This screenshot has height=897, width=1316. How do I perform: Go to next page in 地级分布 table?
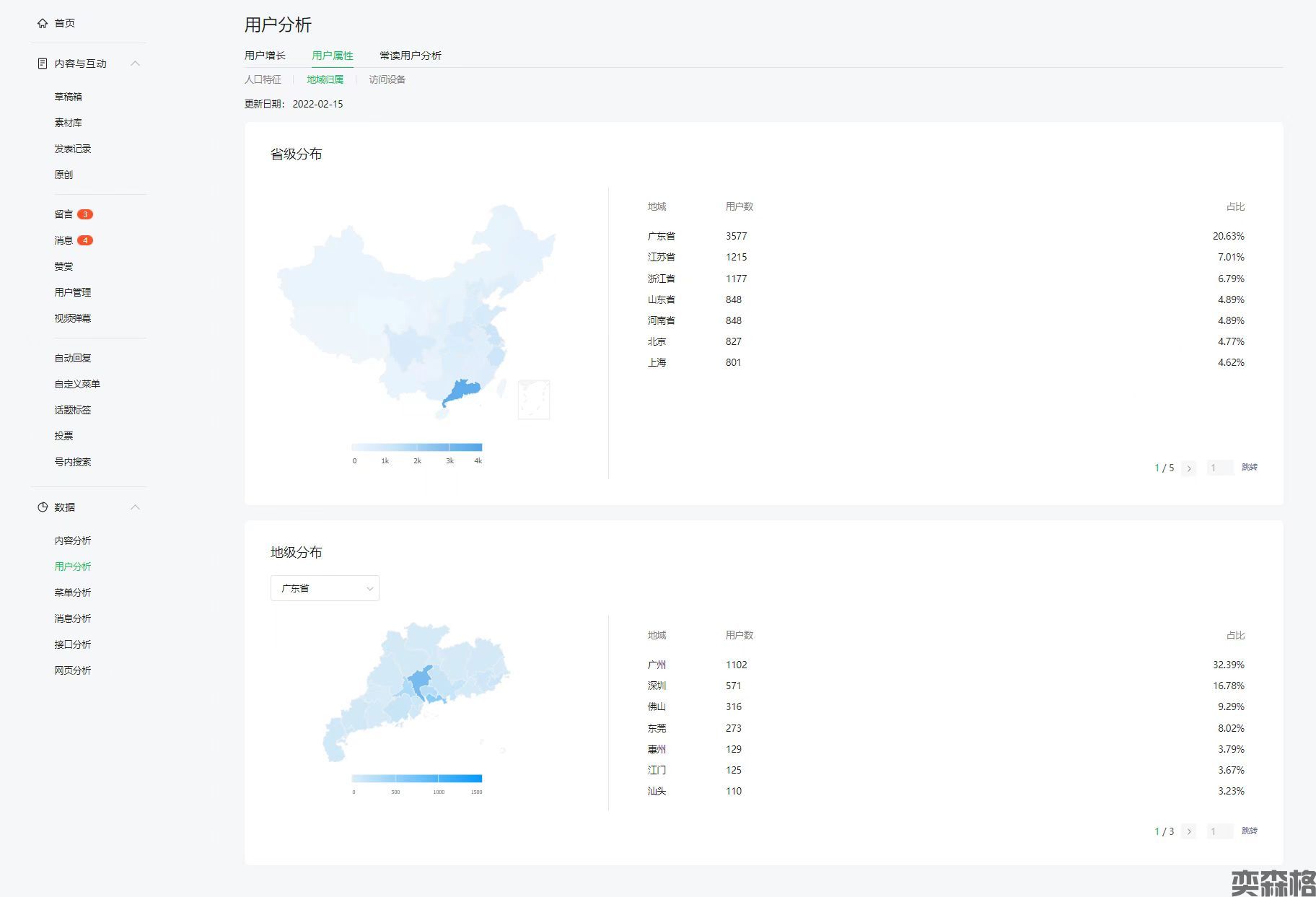(x=1189, y=831)
